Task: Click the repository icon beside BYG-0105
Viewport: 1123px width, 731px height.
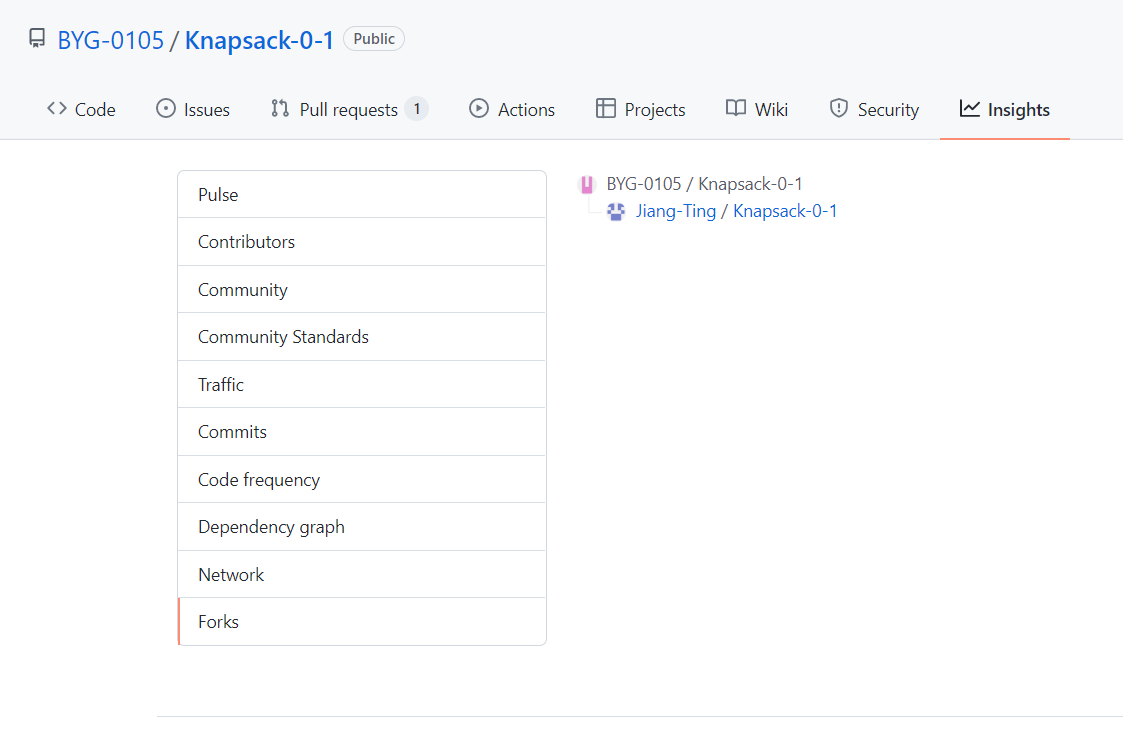Action: point(37,39)
